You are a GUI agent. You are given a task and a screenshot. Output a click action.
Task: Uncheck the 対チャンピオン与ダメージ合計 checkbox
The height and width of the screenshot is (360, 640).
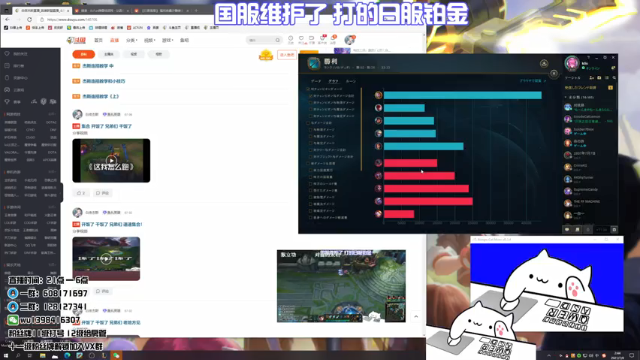tap(311, 96)
